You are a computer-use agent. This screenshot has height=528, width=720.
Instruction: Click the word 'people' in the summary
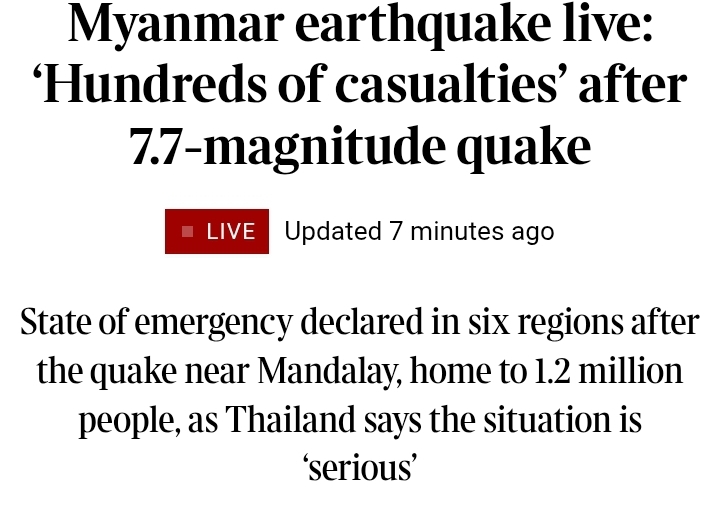[x=129, y=420]
